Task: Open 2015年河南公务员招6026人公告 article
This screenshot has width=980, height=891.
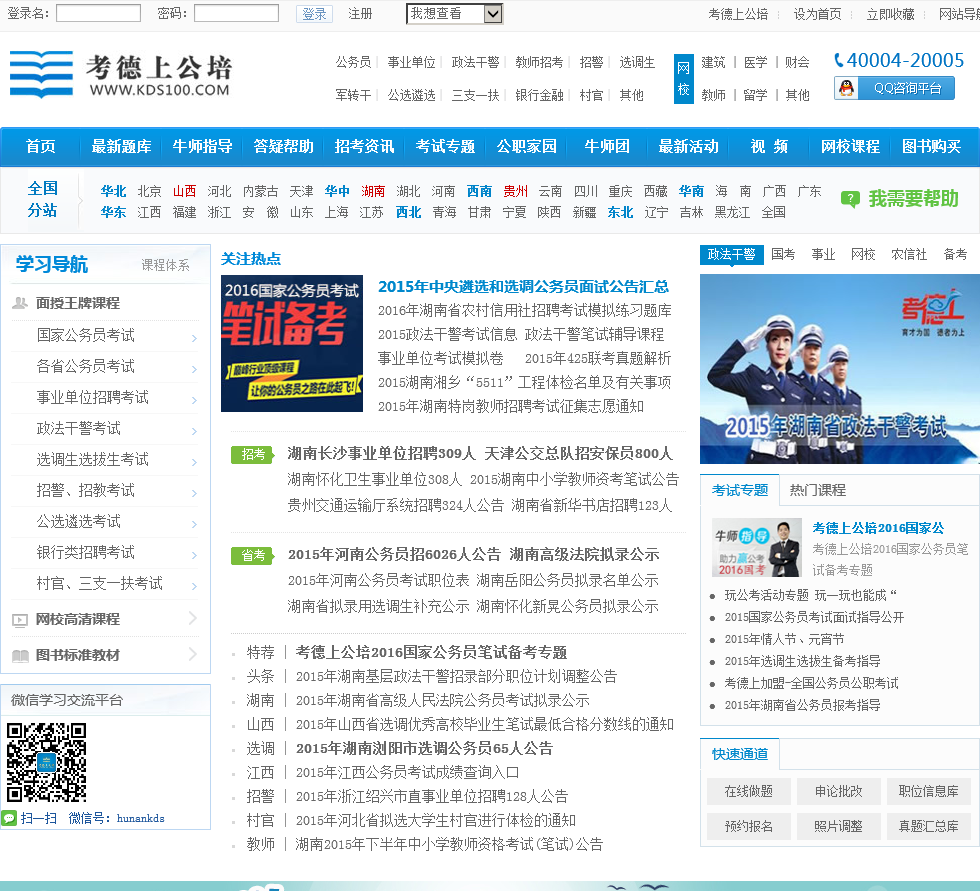Action: pos(394,555)
